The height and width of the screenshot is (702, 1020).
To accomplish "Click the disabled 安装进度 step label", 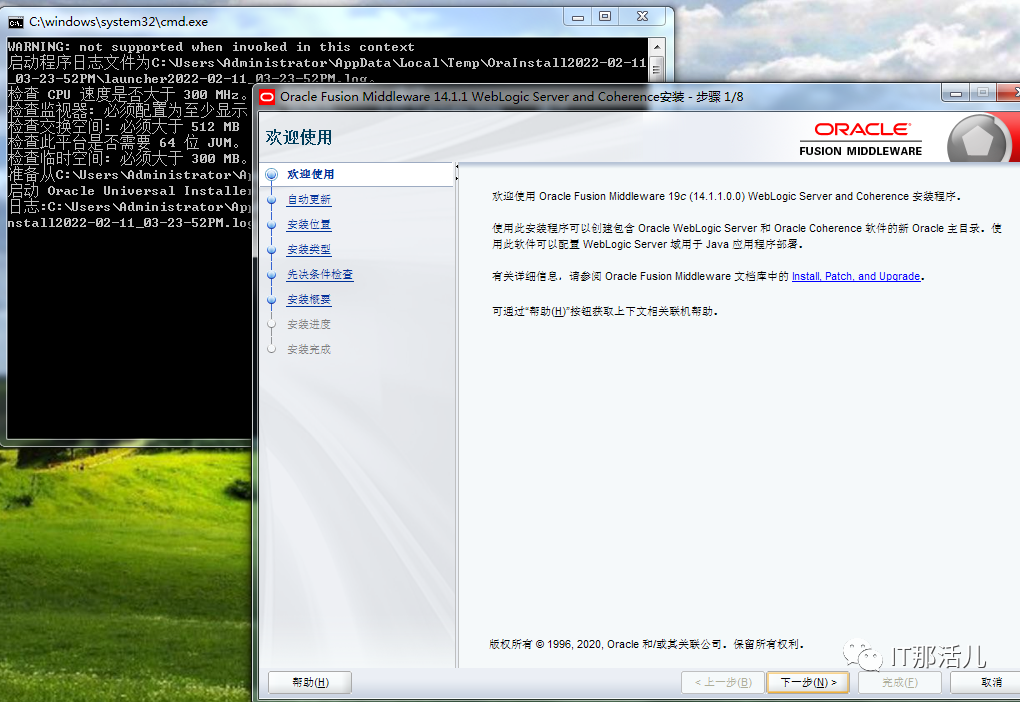I will click(x=309, y=324).
